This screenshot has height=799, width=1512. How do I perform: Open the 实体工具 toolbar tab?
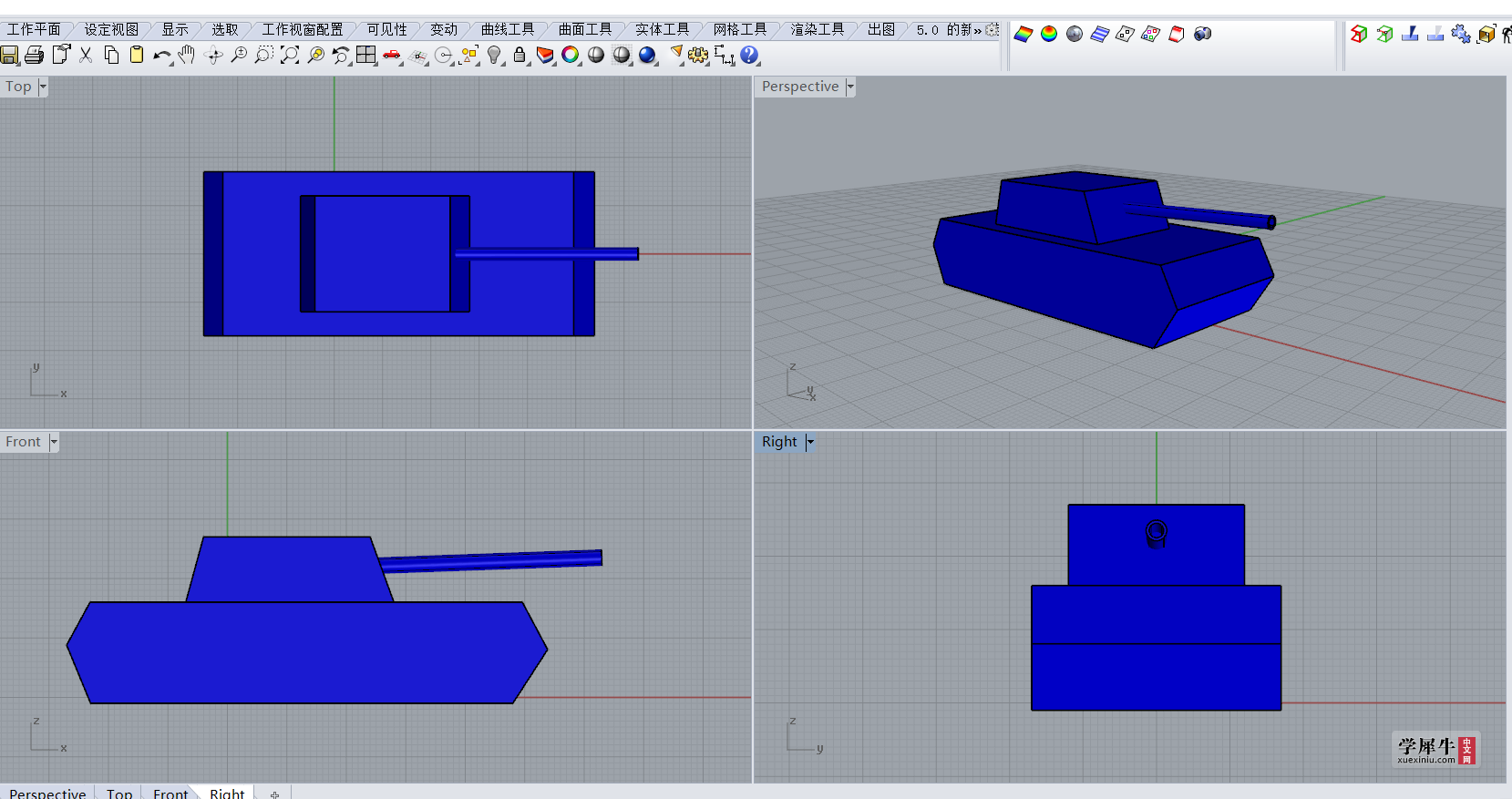(x=663, y=29)
